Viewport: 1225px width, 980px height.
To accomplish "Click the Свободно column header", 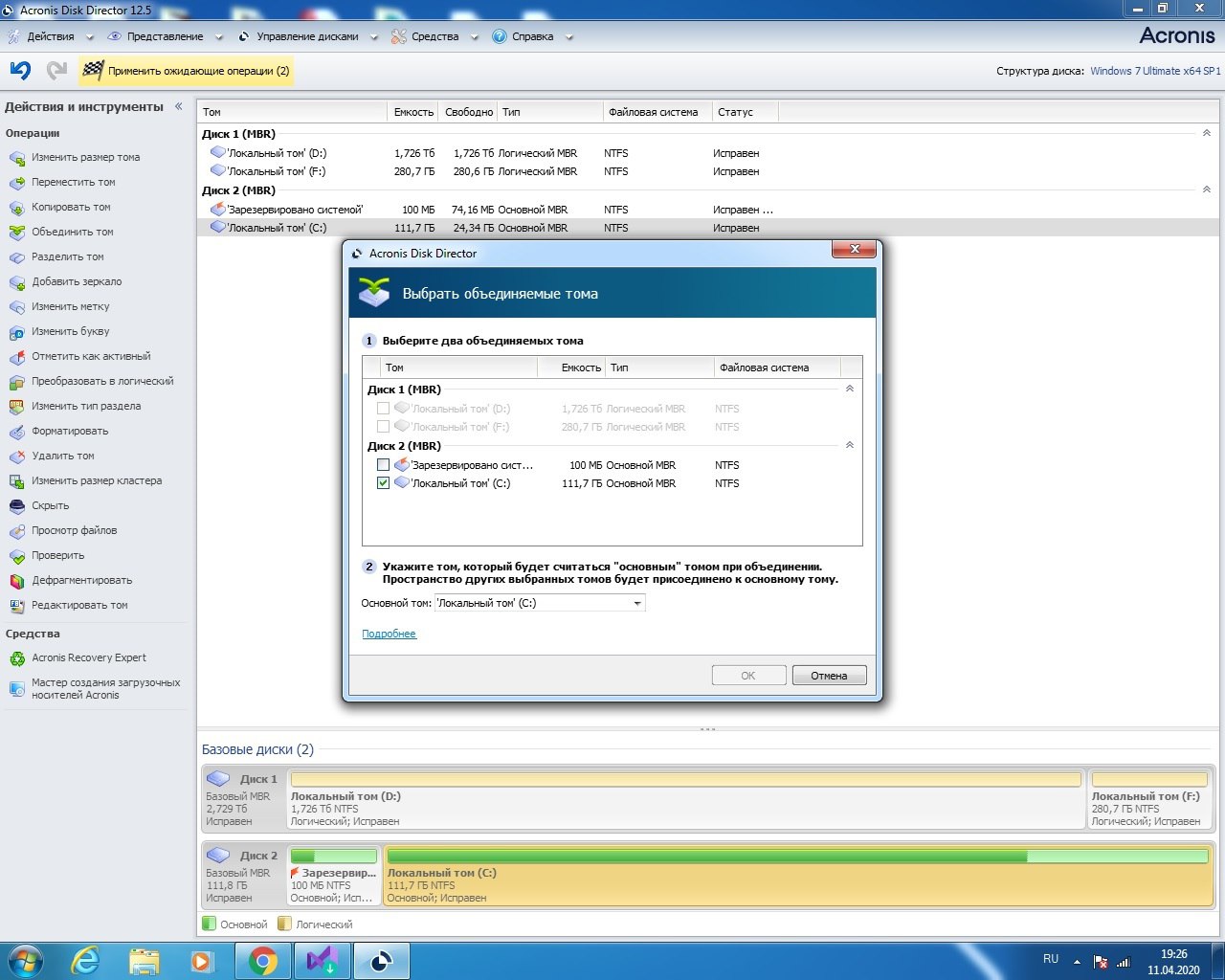I will pyautogui.click(x=469, y=112).
